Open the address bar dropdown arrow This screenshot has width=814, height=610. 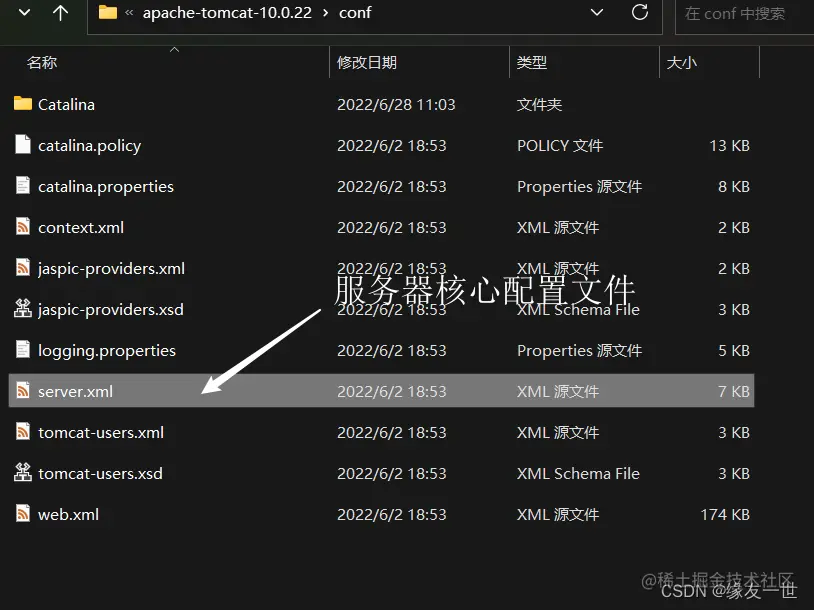click(x=597, y=13)
